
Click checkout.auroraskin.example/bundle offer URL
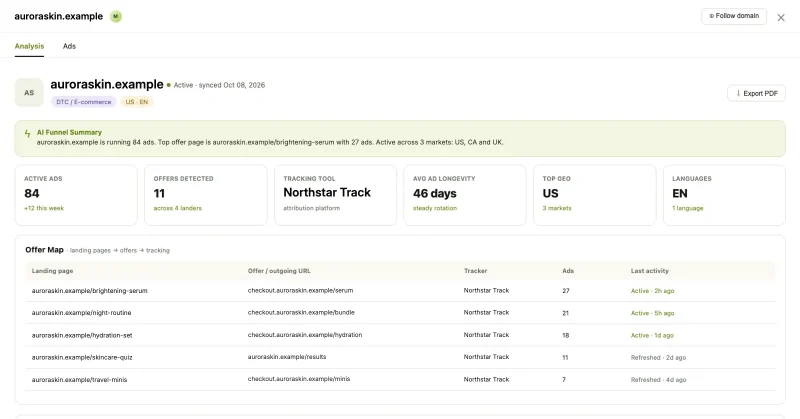click(x=301, y=312)
